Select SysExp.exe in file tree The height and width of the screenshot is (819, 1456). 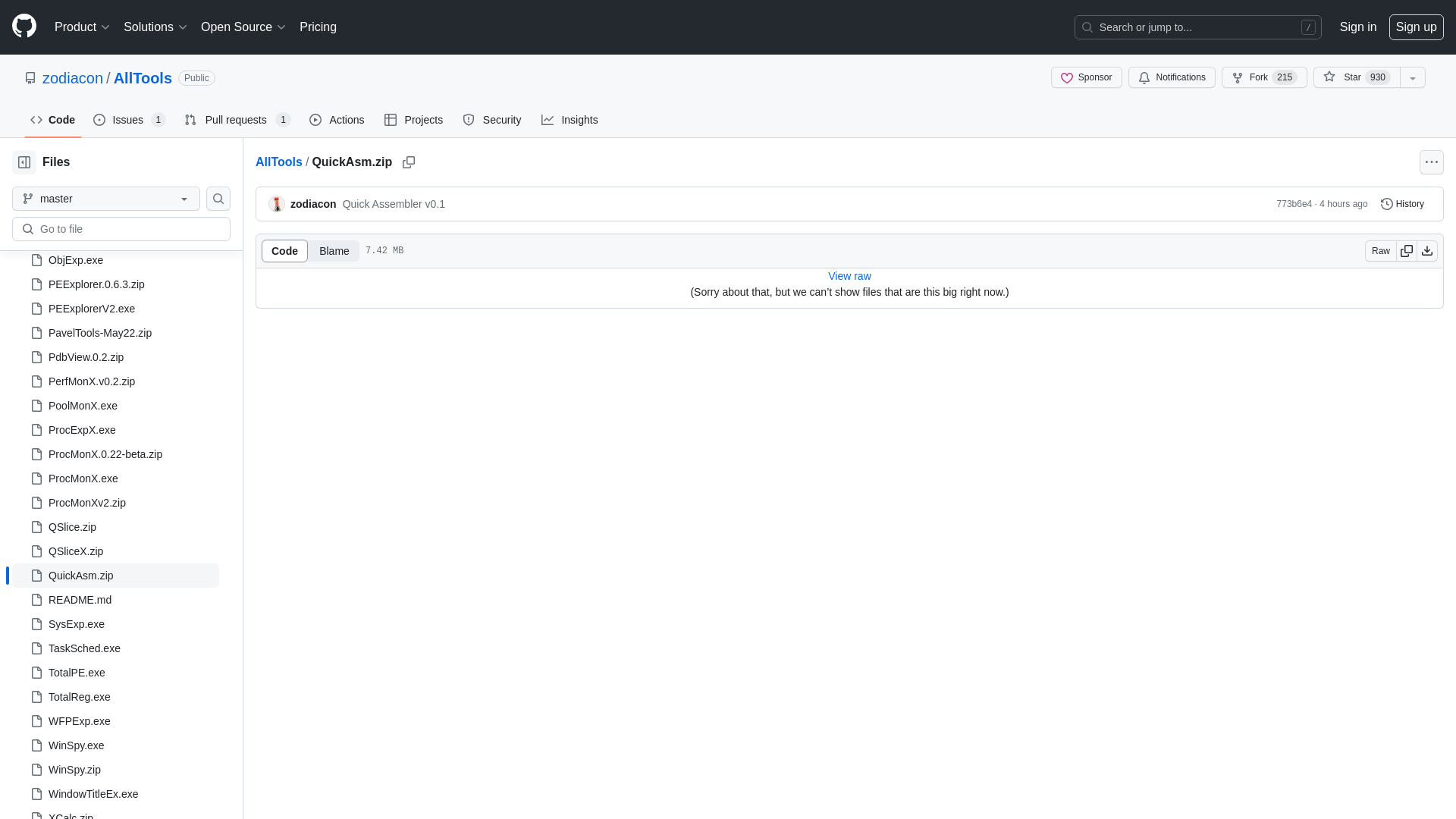pos(115,624)
